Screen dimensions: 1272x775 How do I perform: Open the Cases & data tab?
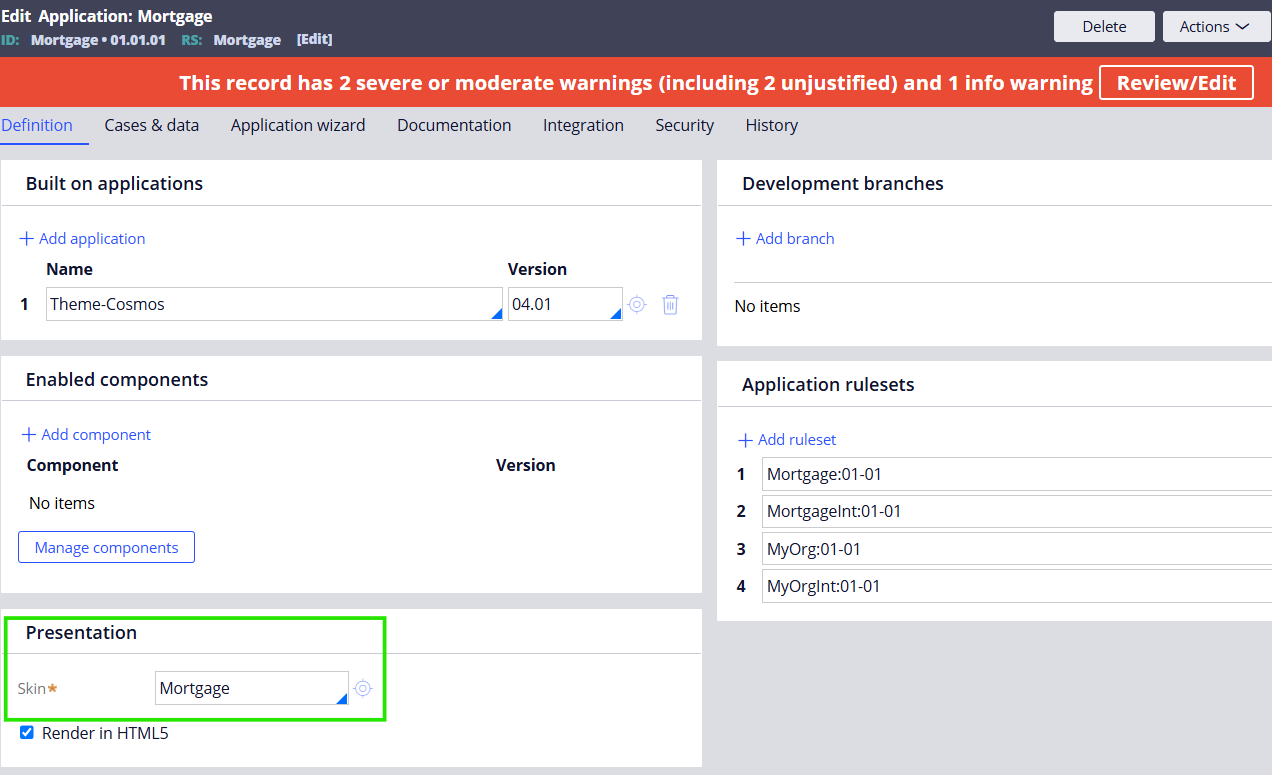click(x=151, y=125)
